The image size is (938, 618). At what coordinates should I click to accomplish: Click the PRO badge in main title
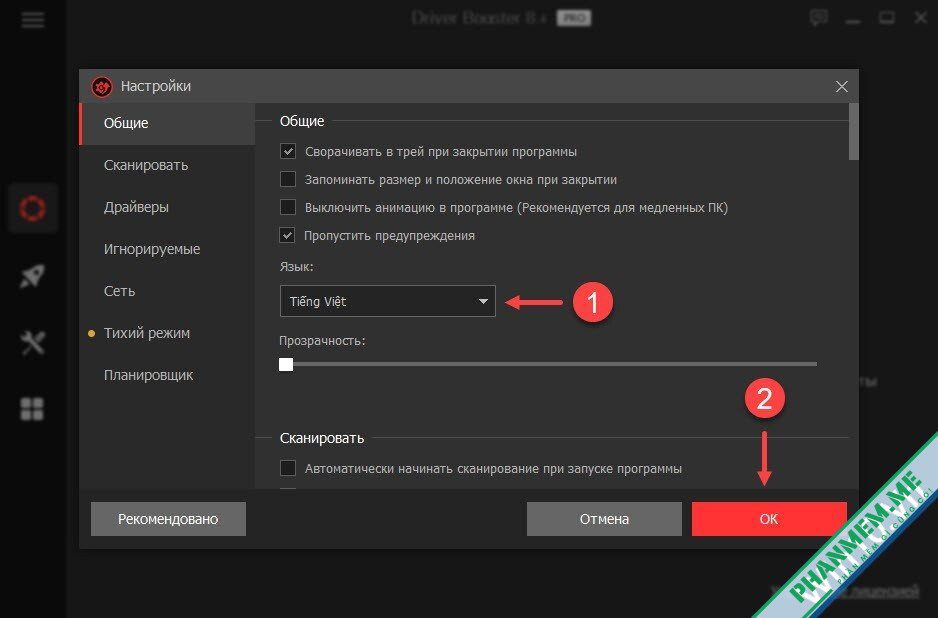574,19
